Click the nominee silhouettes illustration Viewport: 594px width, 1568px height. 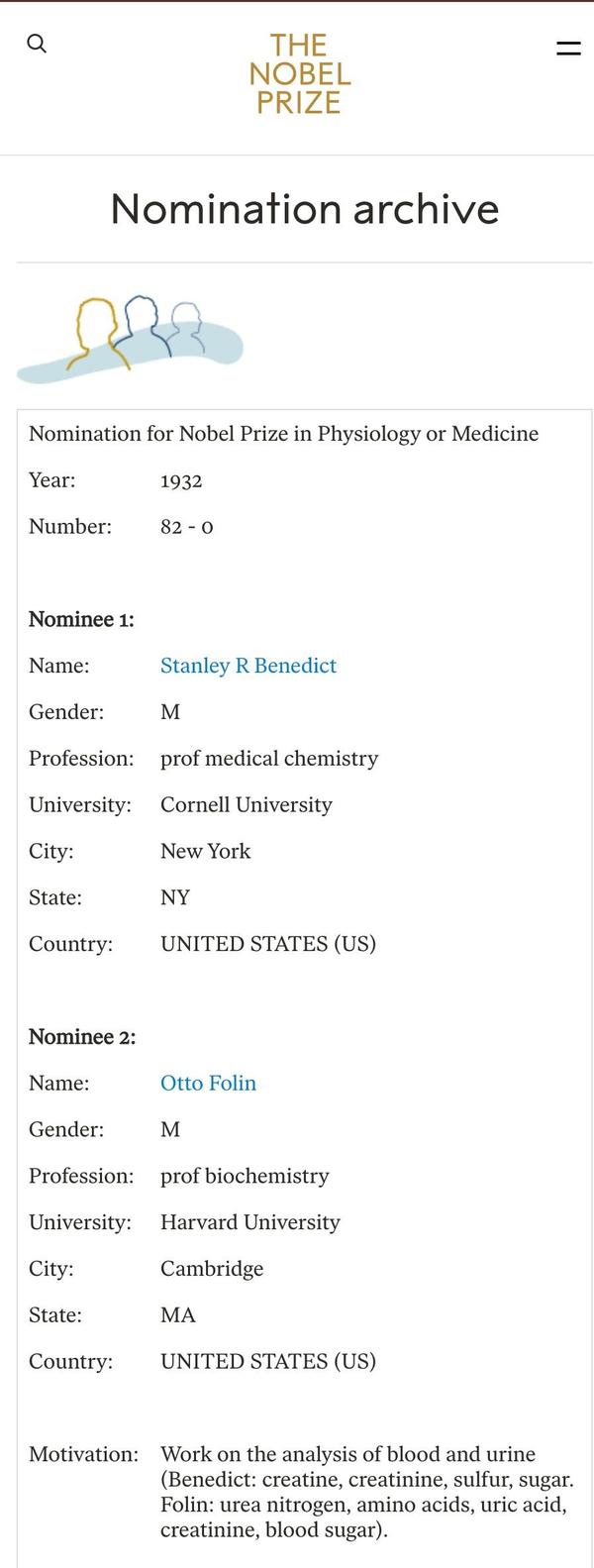coord(131,339)
